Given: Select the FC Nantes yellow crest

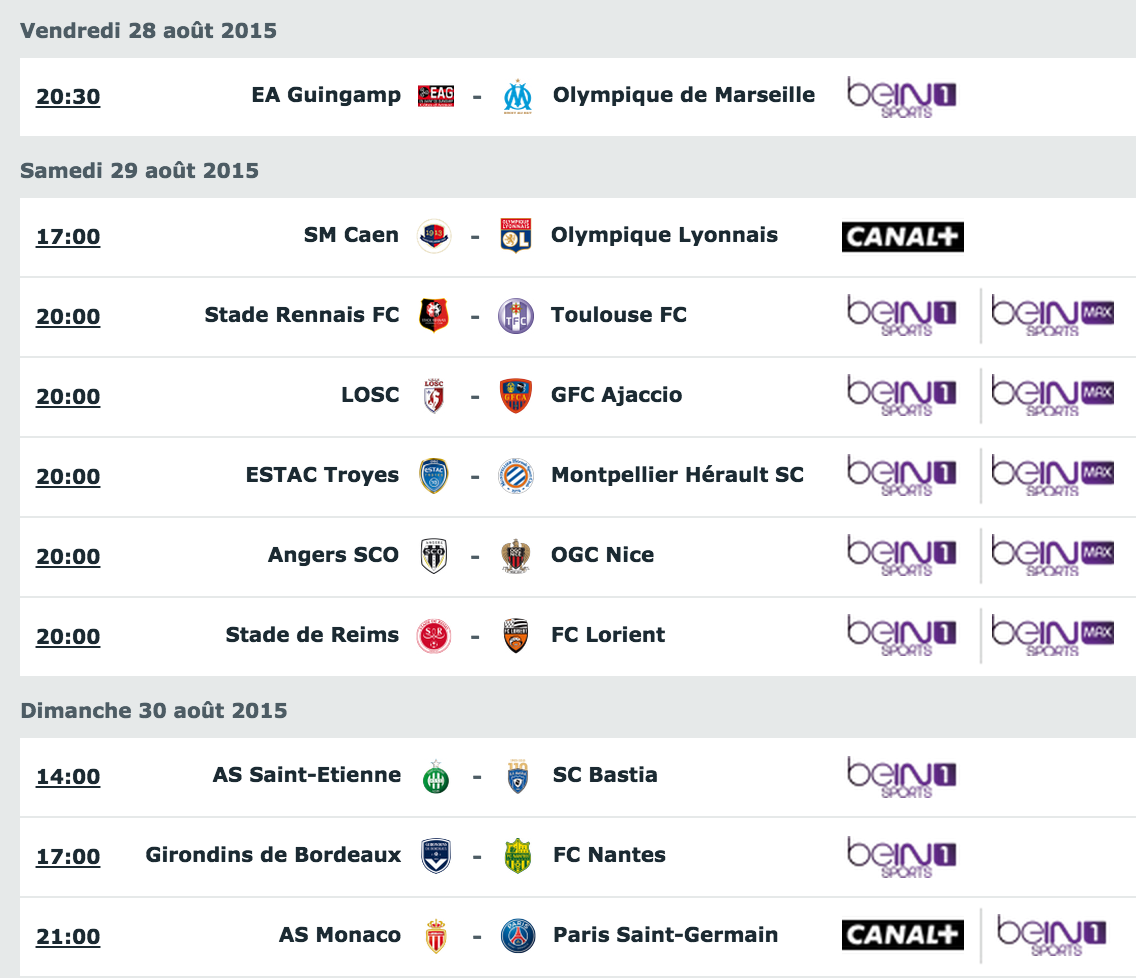Looking at the screenshot, I should click(517, 856).
